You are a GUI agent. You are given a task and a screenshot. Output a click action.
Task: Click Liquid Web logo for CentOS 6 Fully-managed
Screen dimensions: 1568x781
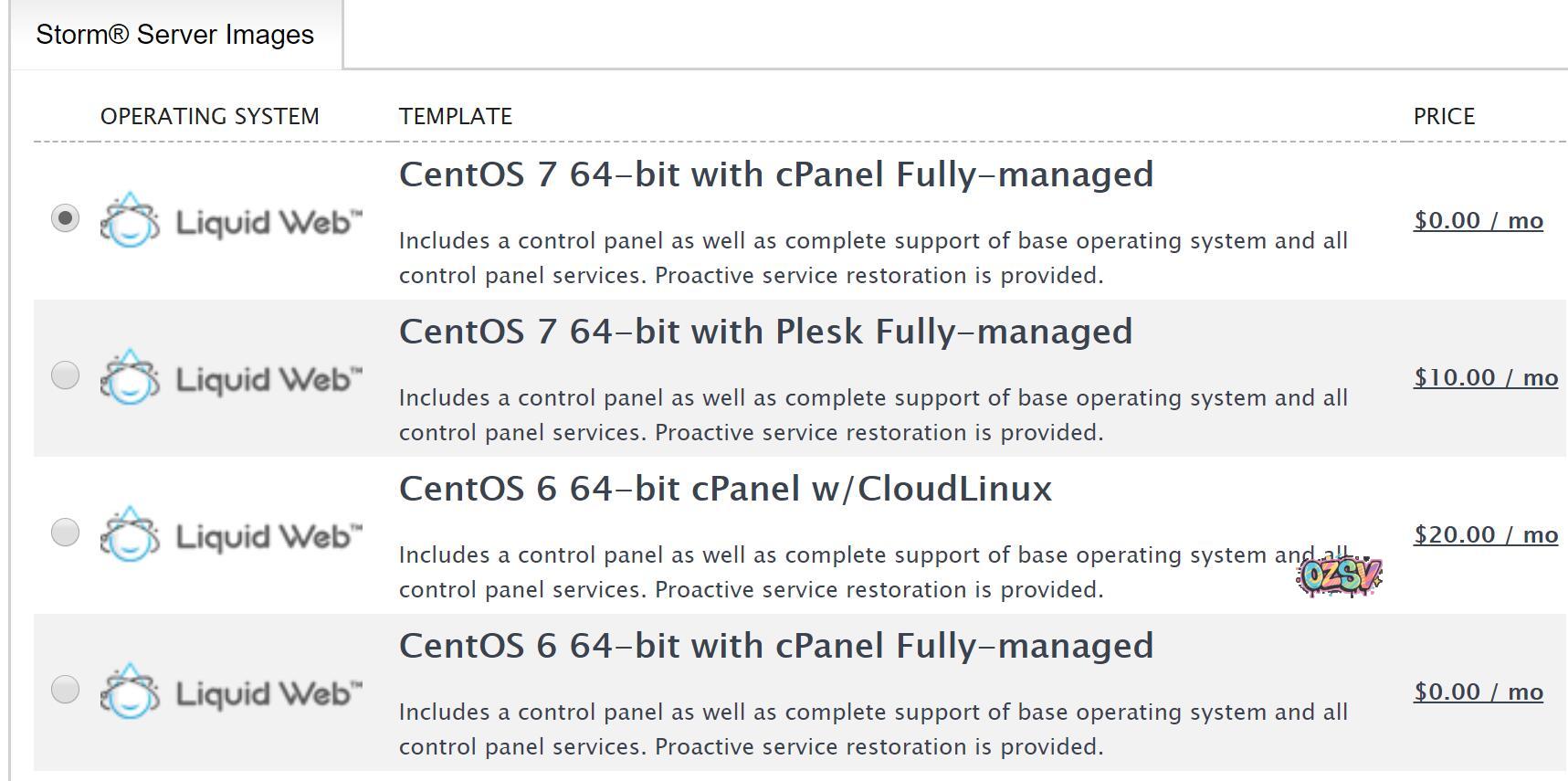tap(231, 691)
